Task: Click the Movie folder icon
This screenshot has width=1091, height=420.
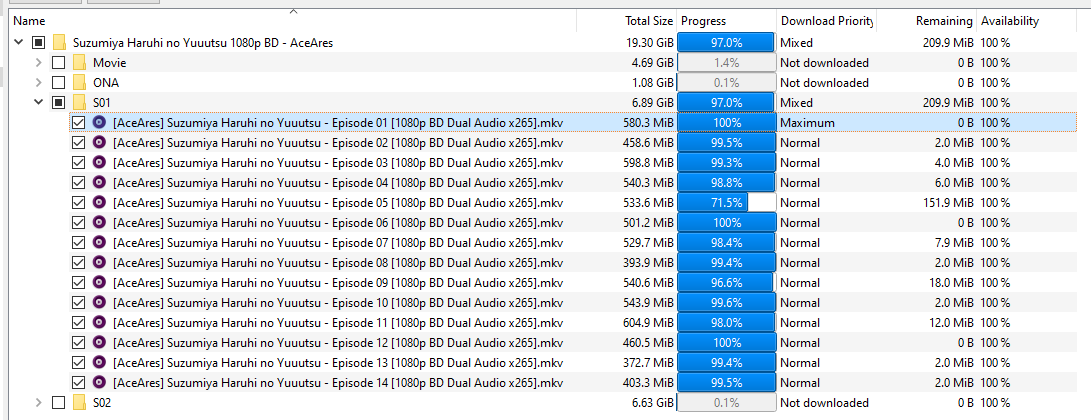Action: tap(79, 63)
